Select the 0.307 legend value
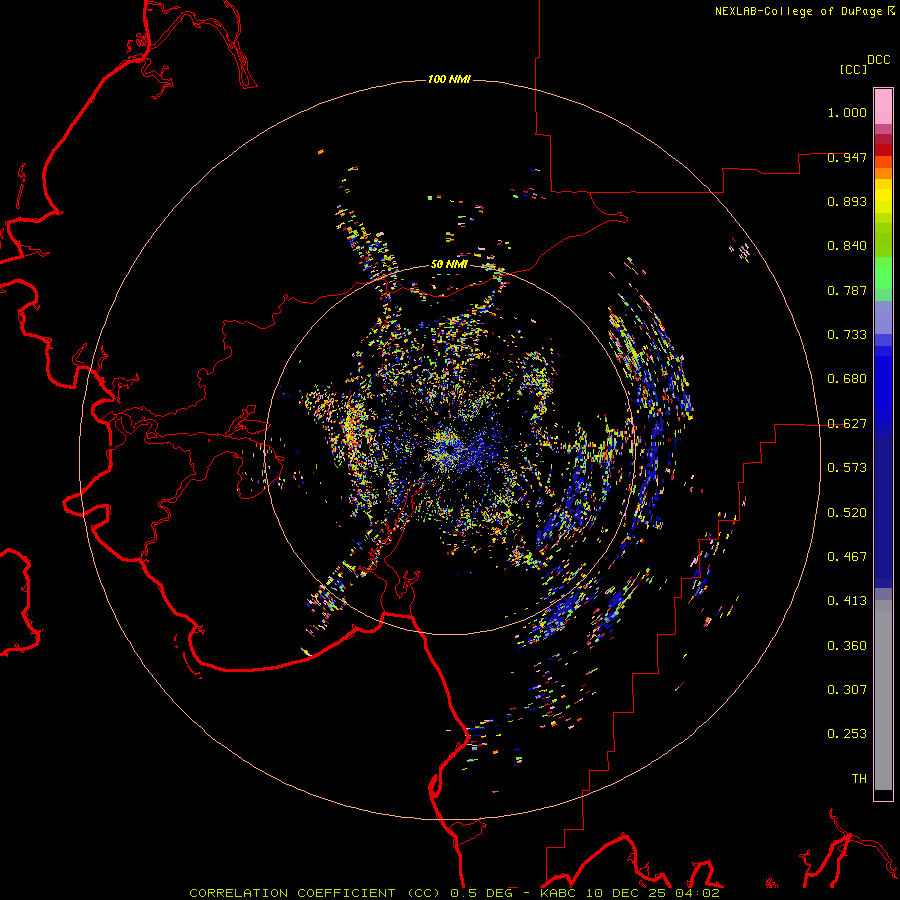This screenshot has height=900, width=900. click(847, 690)
